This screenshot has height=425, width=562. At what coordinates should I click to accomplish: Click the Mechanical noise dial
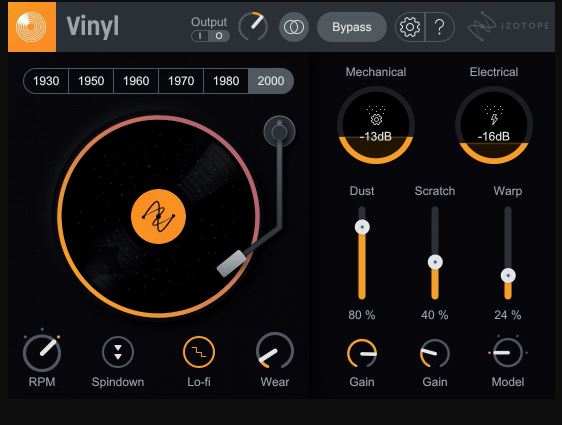376,125
